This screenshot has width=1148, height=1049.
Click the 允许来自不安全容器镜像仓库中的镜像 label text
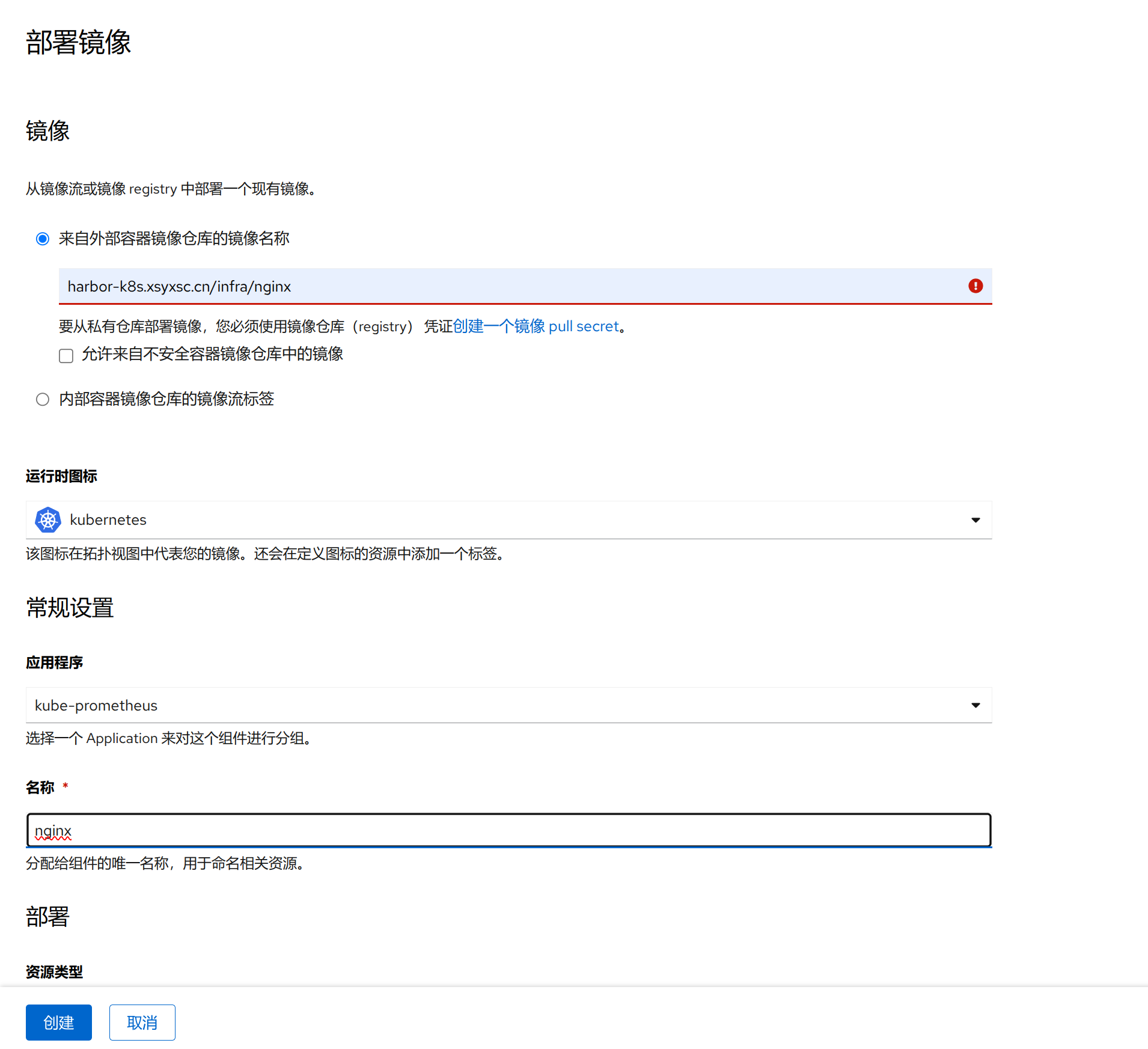(x=212, y=354)
